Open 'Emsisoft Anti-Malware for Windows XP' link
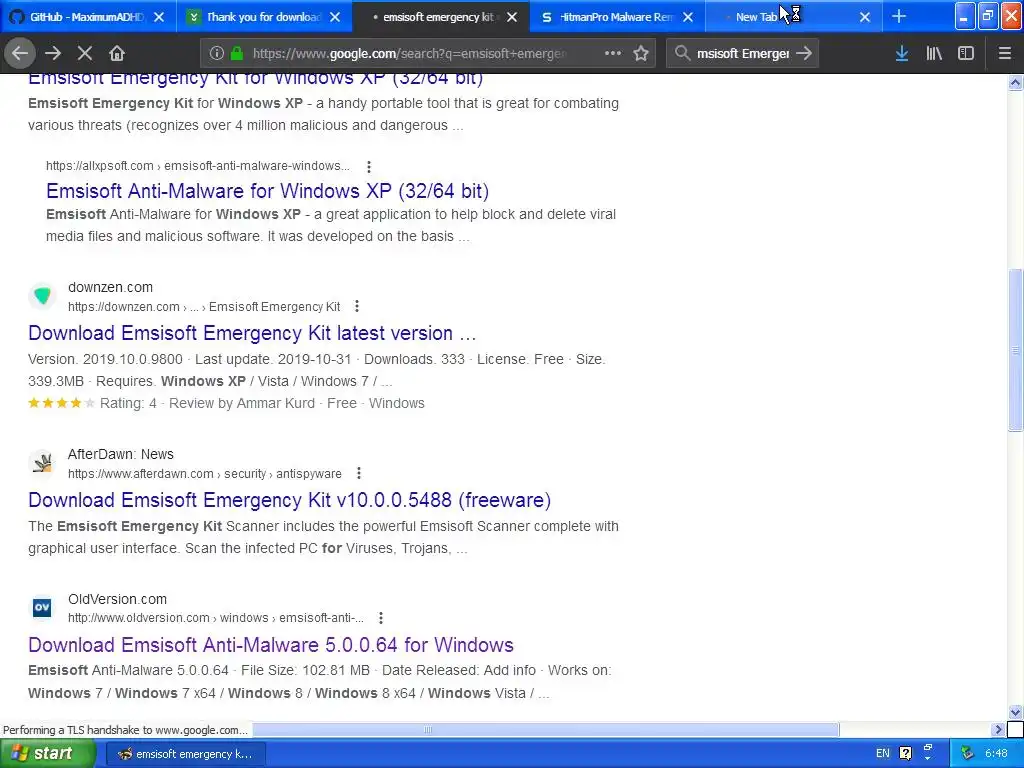The height and width of the screenshot is (768, 1024). 267,191
